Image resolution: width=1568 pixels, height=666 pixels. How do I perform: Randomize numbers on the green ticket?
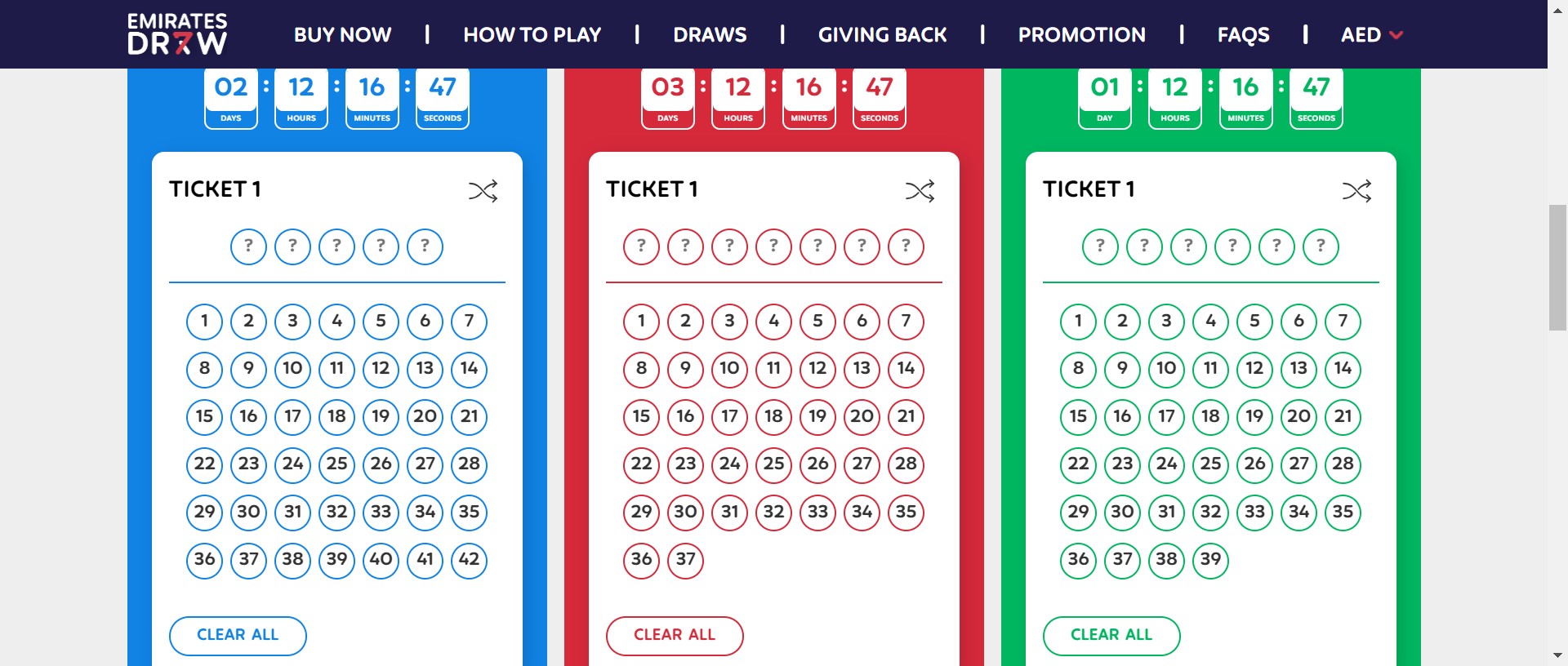(1356, 191)
